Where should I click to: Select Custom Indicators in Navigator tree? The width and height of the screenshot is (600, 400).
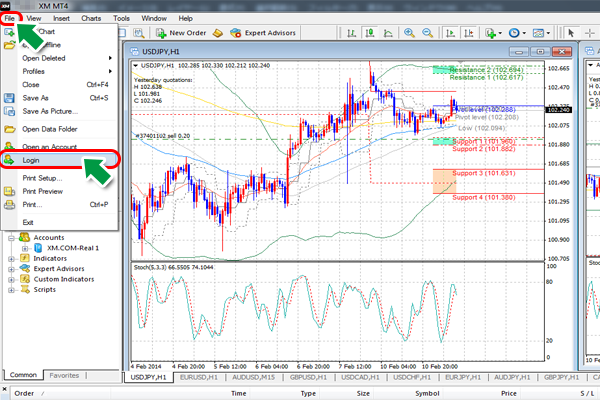click(64, 279)
